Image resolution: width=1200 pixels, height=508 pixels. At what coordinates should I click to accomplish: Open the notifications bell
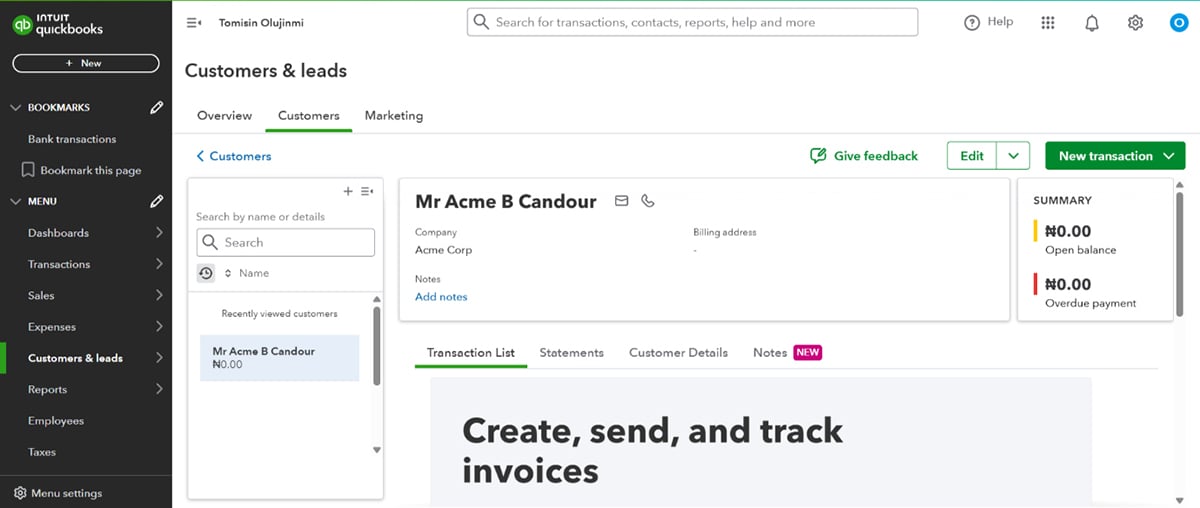[1092, 22]
